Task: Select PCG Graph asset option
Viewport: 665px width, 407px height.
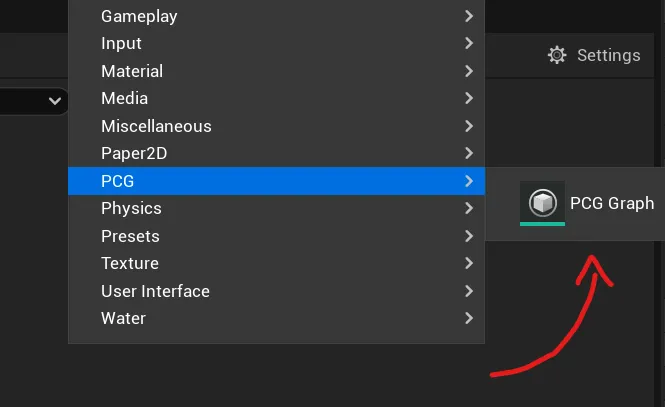Action: (587, 204)
